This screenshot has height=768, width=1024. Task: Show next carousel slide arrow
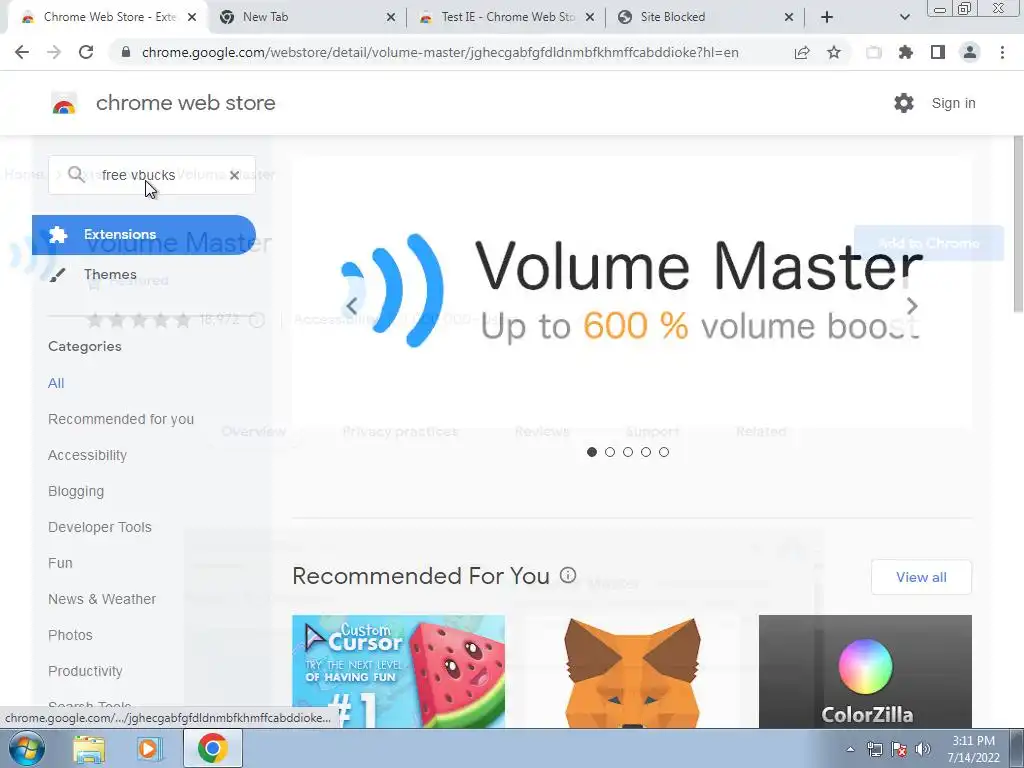coord(912,306)
